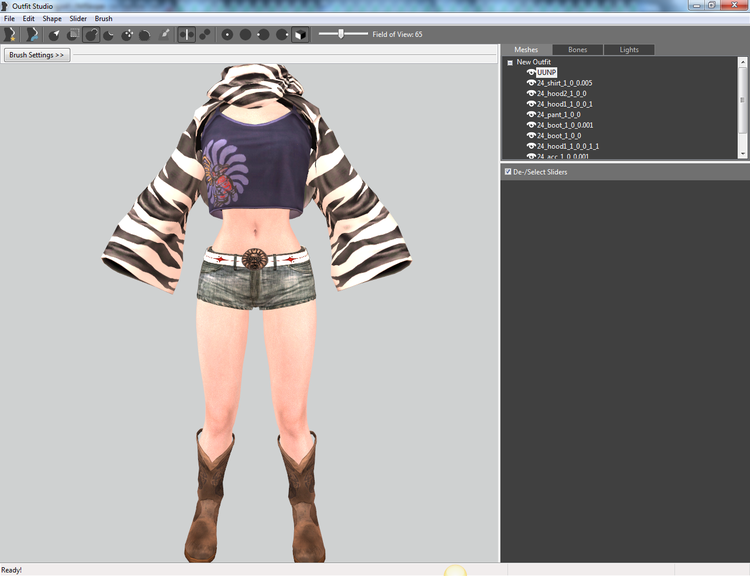The height and width of the screenshot is (576, 750).
Task: Hide the 24_shirt_1_0_0.005 mesh
Action: click(x=531, y=83)
